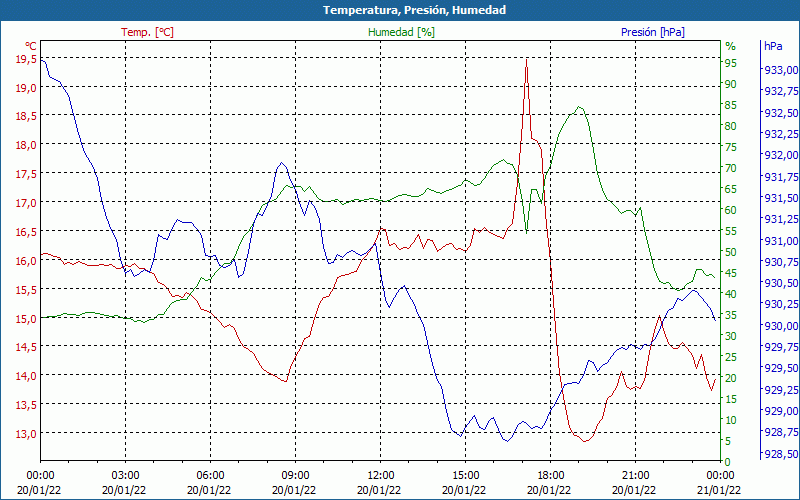Click the 12:00 time axis label

(x=381, y=476)
